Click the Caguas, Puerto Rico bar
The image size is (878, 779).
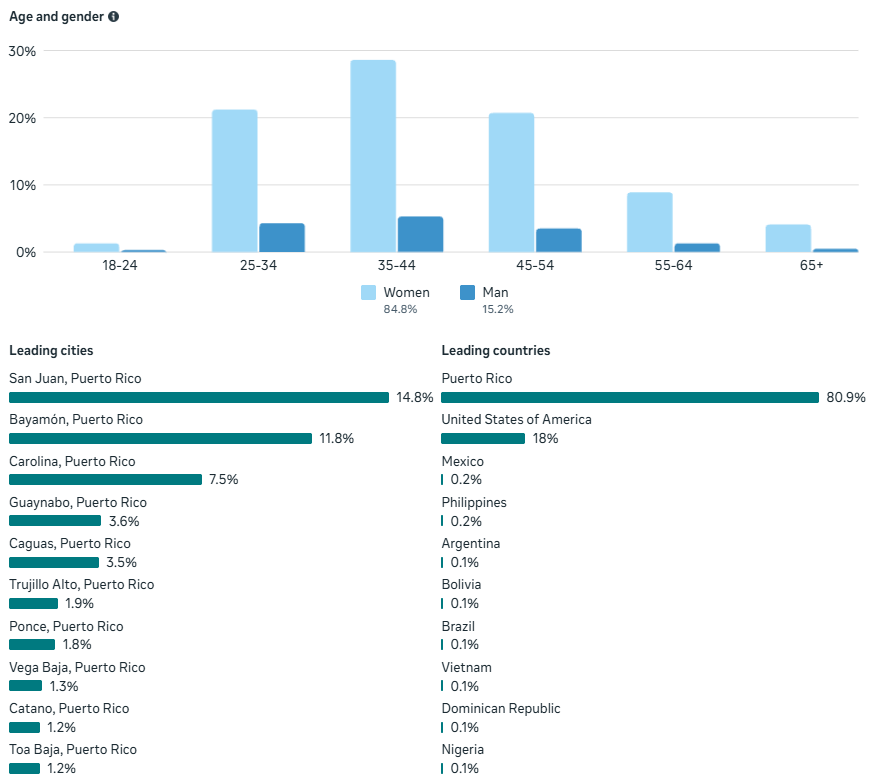(54, 562)
